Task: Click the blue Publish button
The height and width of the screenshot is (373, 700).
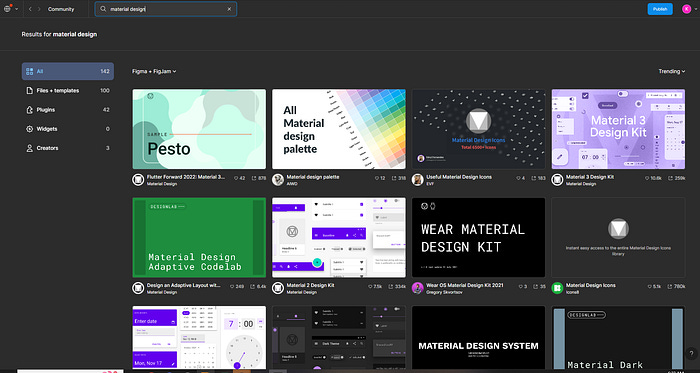Action: [660, 9]
